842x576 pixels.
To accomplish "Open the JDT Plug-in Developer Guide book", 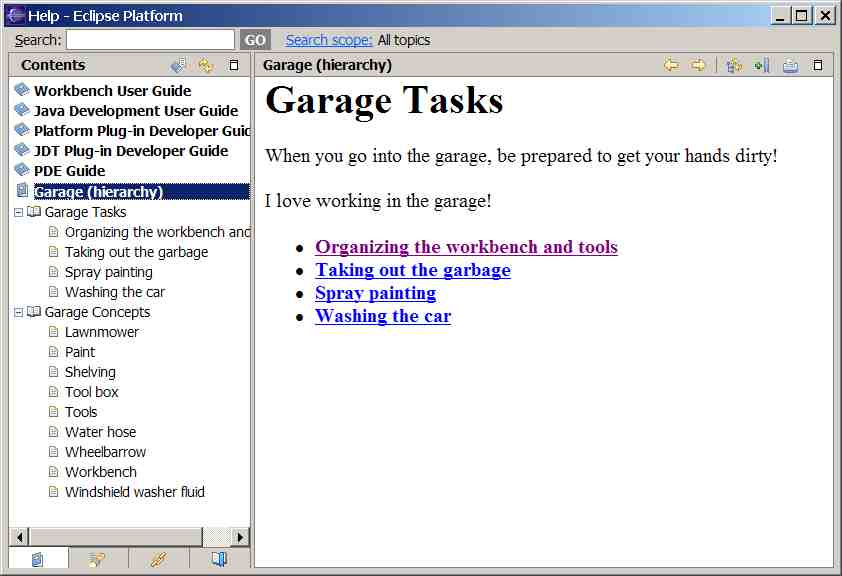I will (131, 151).
